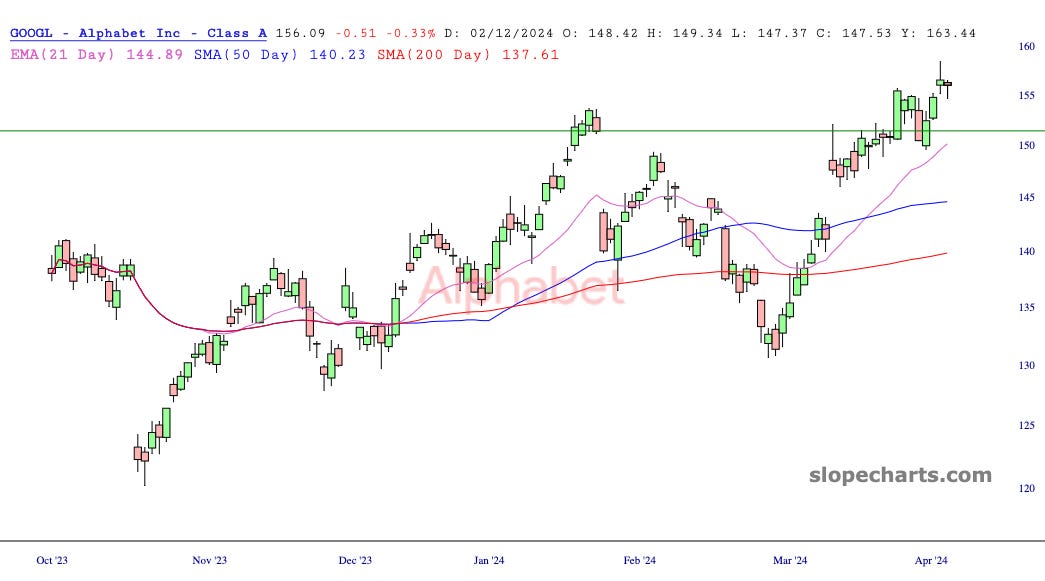Click the 160 price axis label
1045x581 pixels.
1026,47
